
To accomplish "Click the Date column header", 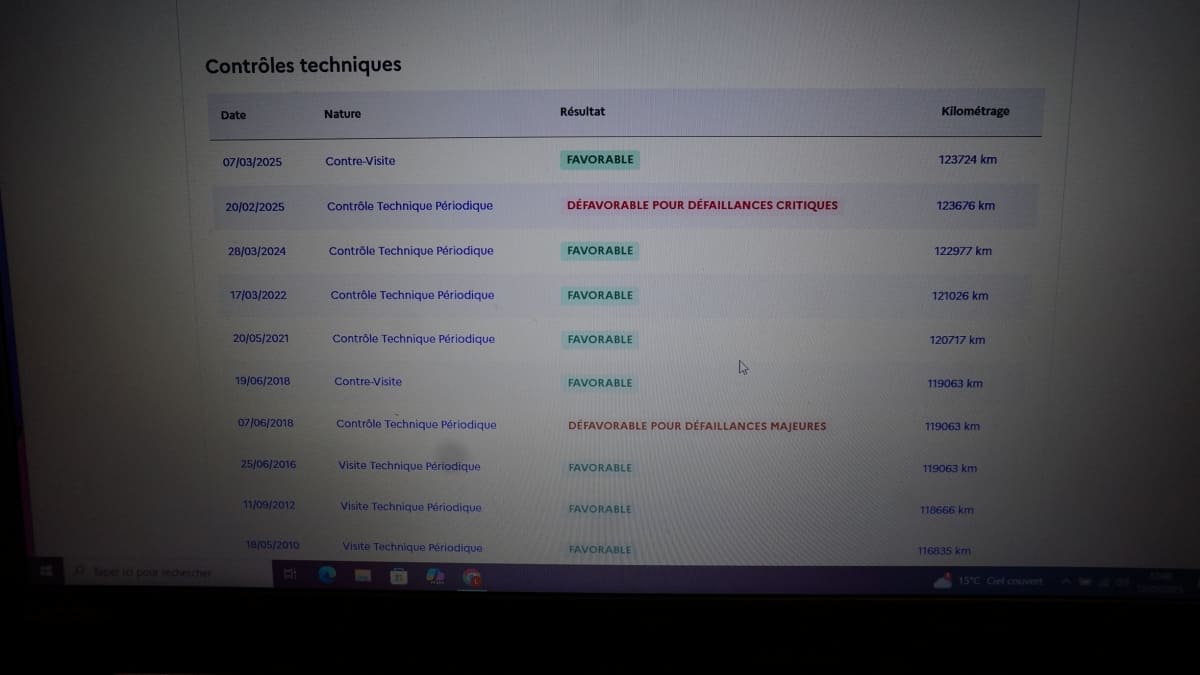I will pos(233,115).
